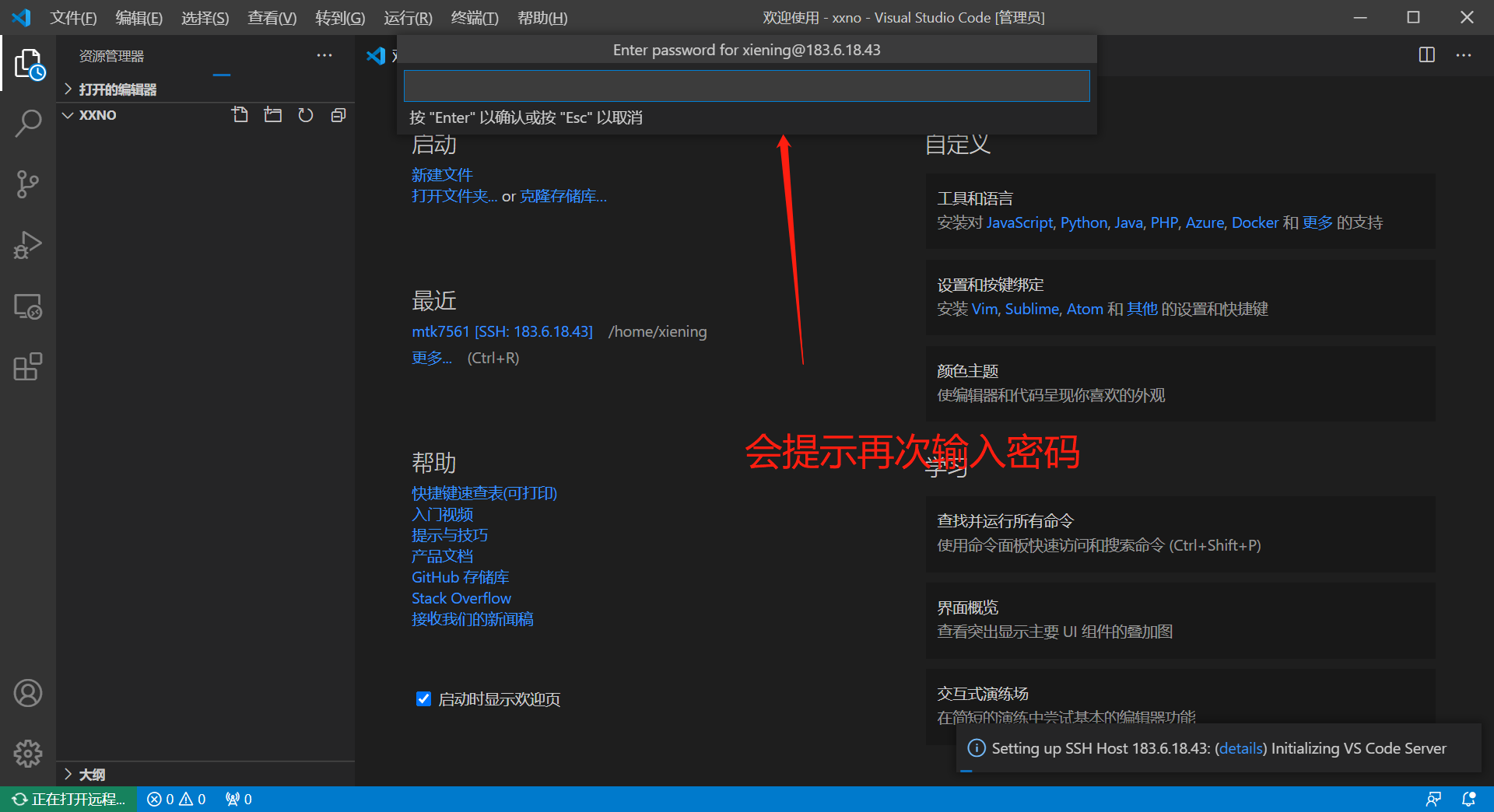Viewport: 1494px width, 812px height.
Task: Open the 运行(R) menu
Action: (x=408, y=18)
